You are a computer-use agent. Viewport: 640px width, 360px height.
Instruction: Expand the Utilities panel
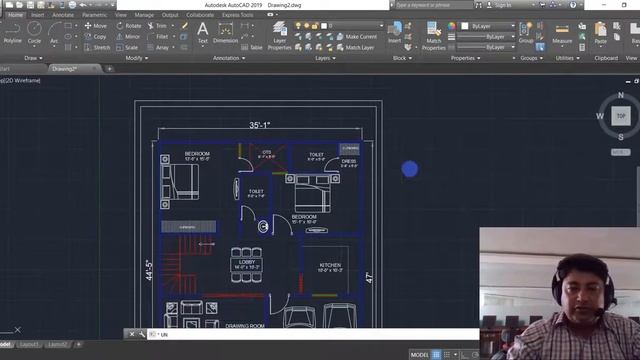click(567, 58)
